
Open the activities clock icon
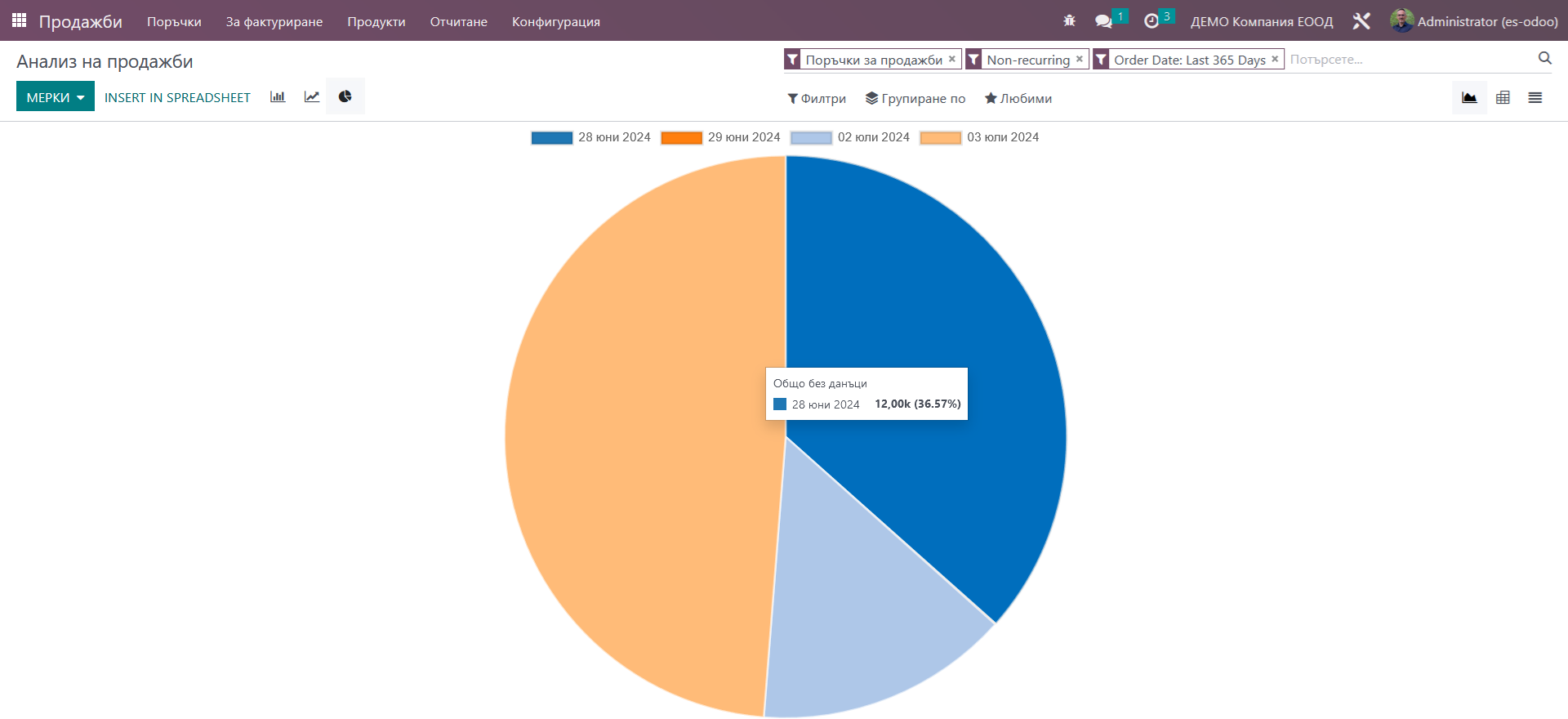[1151, 21]
